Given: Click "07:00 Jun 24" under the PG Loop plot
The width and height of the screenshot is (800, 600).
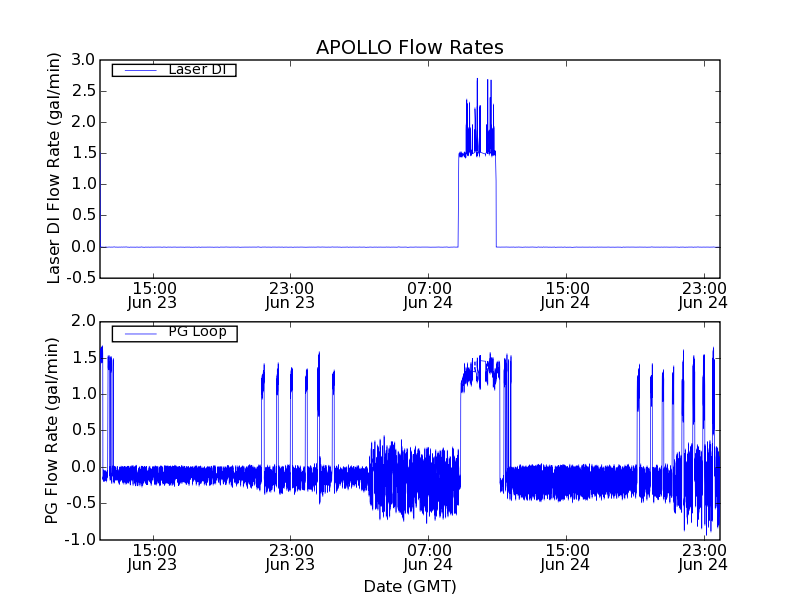Looking at the screenshot, I should [428, 558].
